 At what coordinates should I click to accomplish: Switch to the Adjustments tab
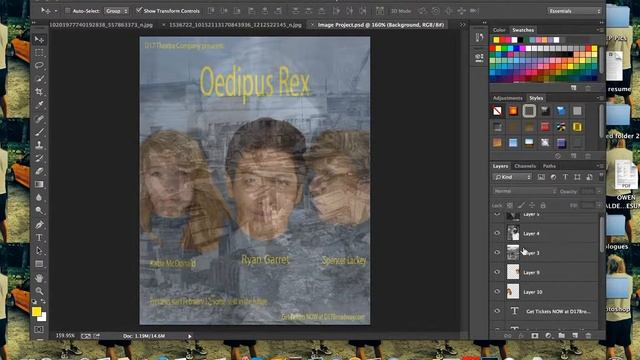click(508, 98)
